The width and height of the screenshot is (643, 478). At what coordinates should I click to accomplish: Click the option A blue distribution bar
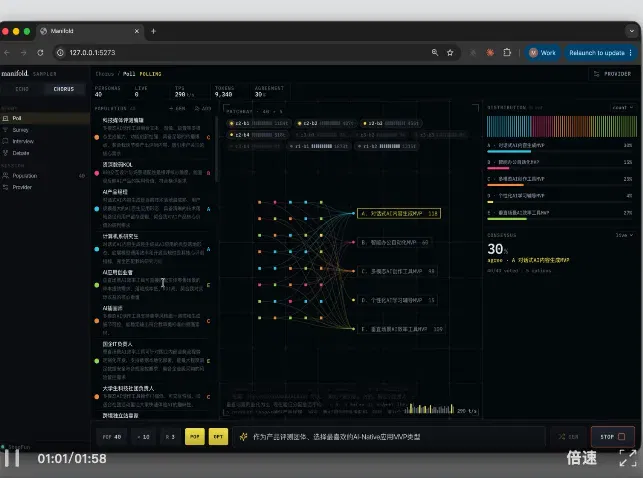pos(509,151)
